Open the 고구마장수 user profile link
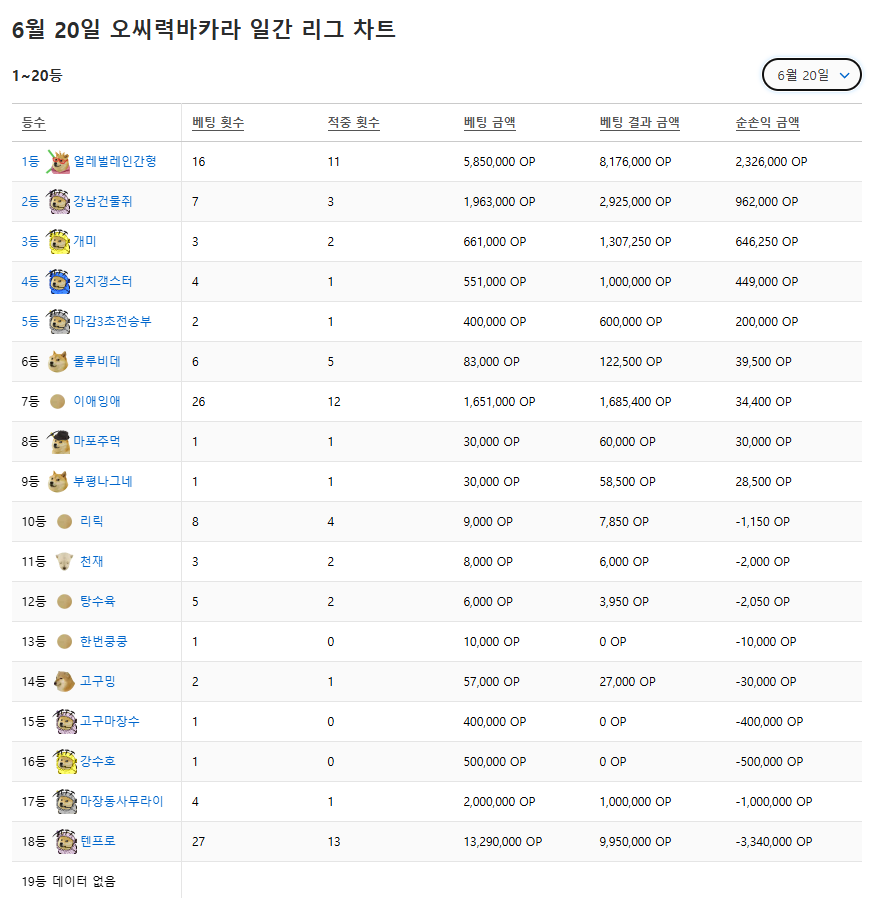This screenshot has width=872, height=898. point(110,721)
